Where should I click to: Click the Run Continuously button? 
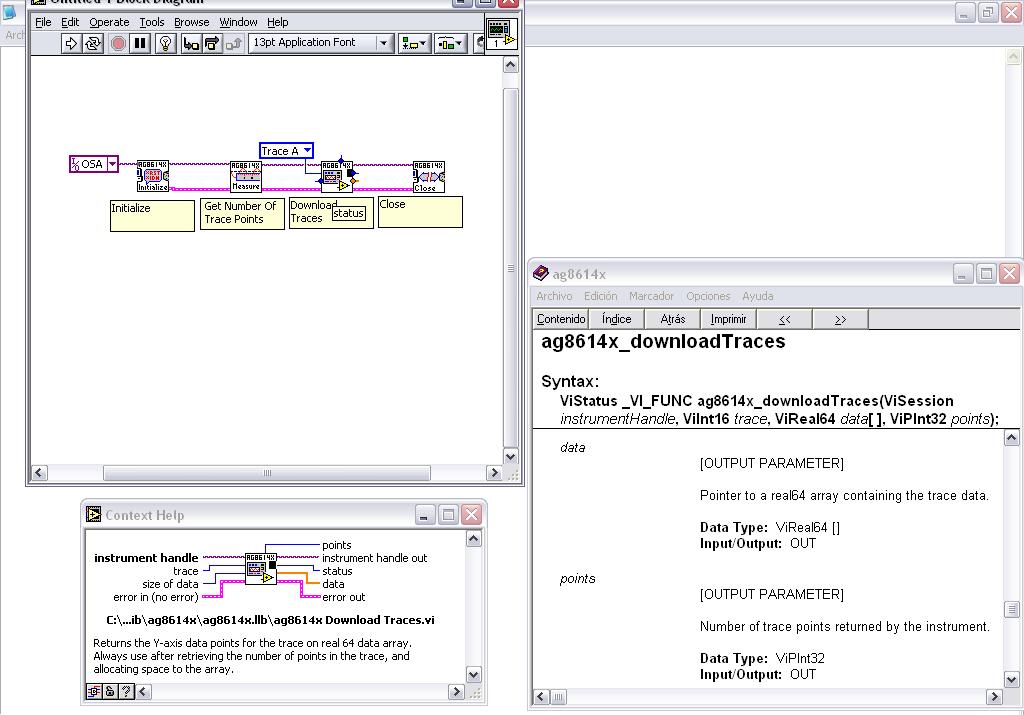[x=93, y=43]
